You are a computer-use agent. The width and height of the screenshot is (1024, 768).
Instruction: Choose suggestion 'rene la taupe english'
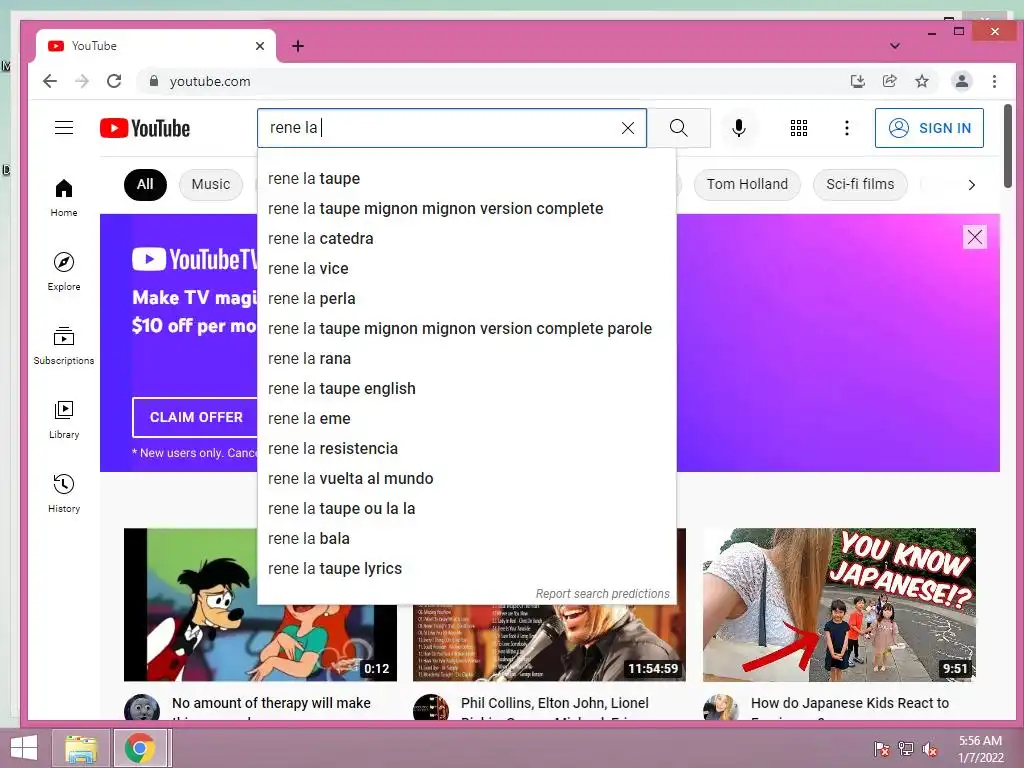click(x=467, y=389)
